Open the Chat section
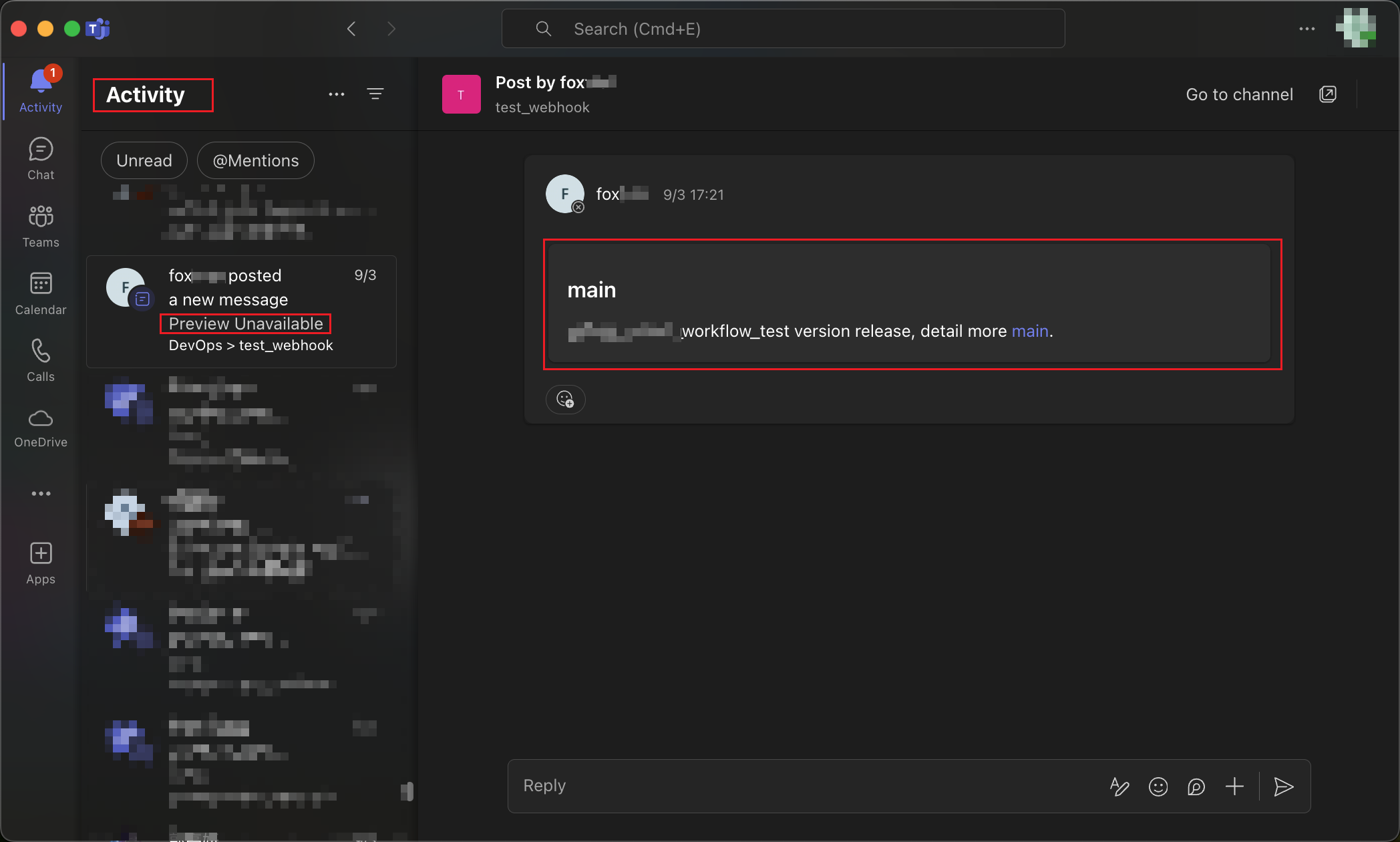This screenshot has width=1400, height=842. (x=40, y=158)
